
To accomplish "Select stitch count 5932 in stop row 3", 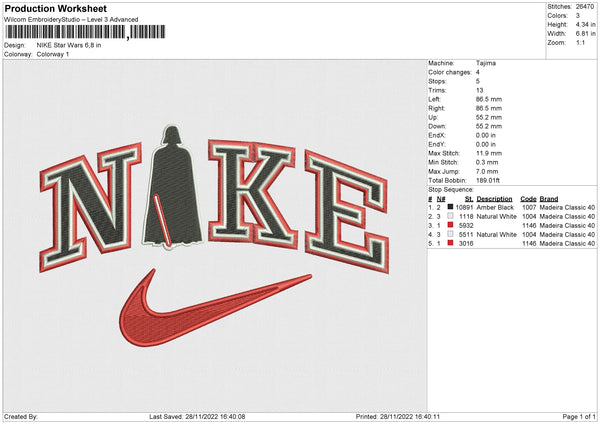I will click(466, 225).
